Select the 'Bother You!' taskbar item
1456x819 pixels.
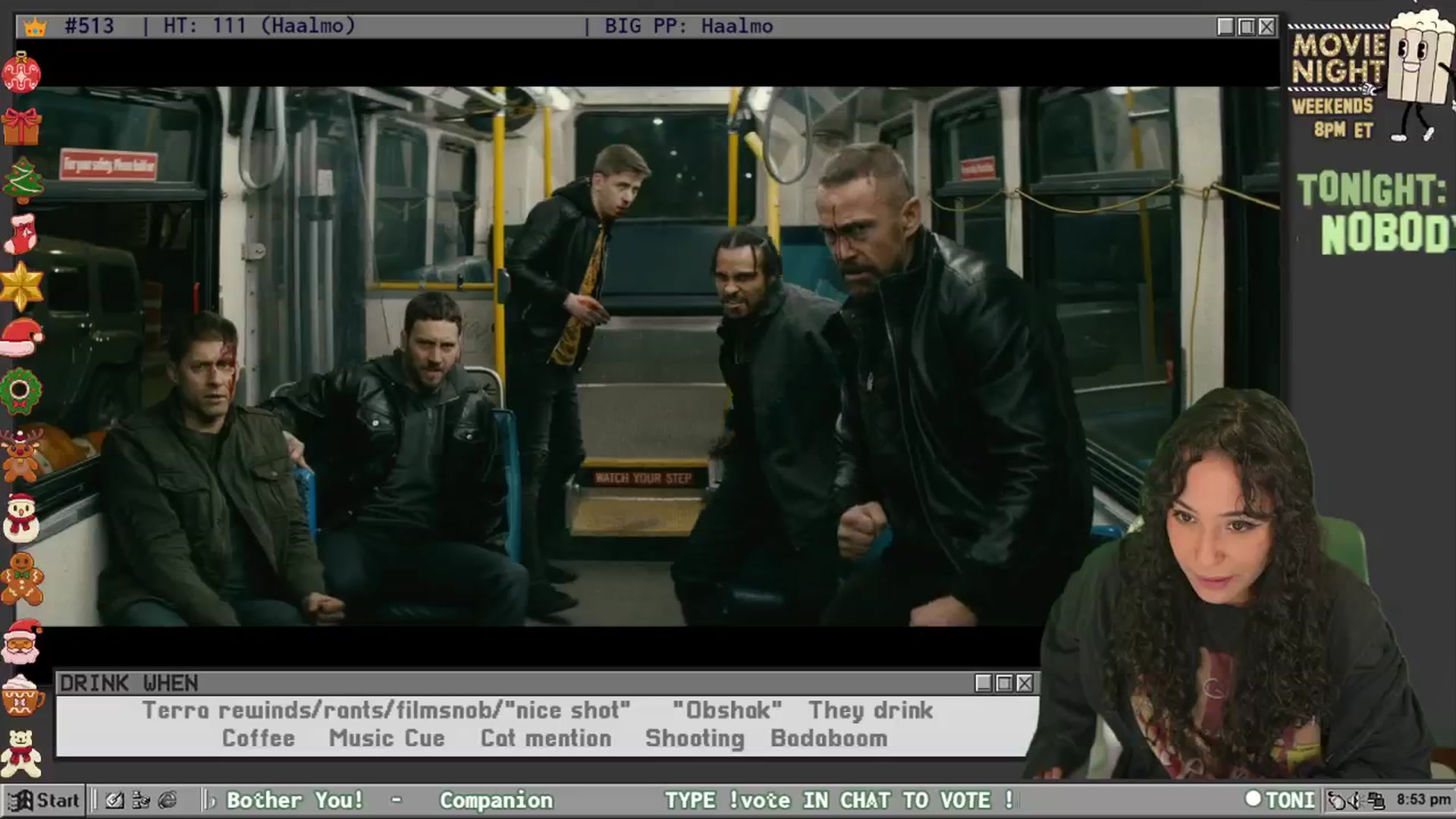(x=295, y=800)
